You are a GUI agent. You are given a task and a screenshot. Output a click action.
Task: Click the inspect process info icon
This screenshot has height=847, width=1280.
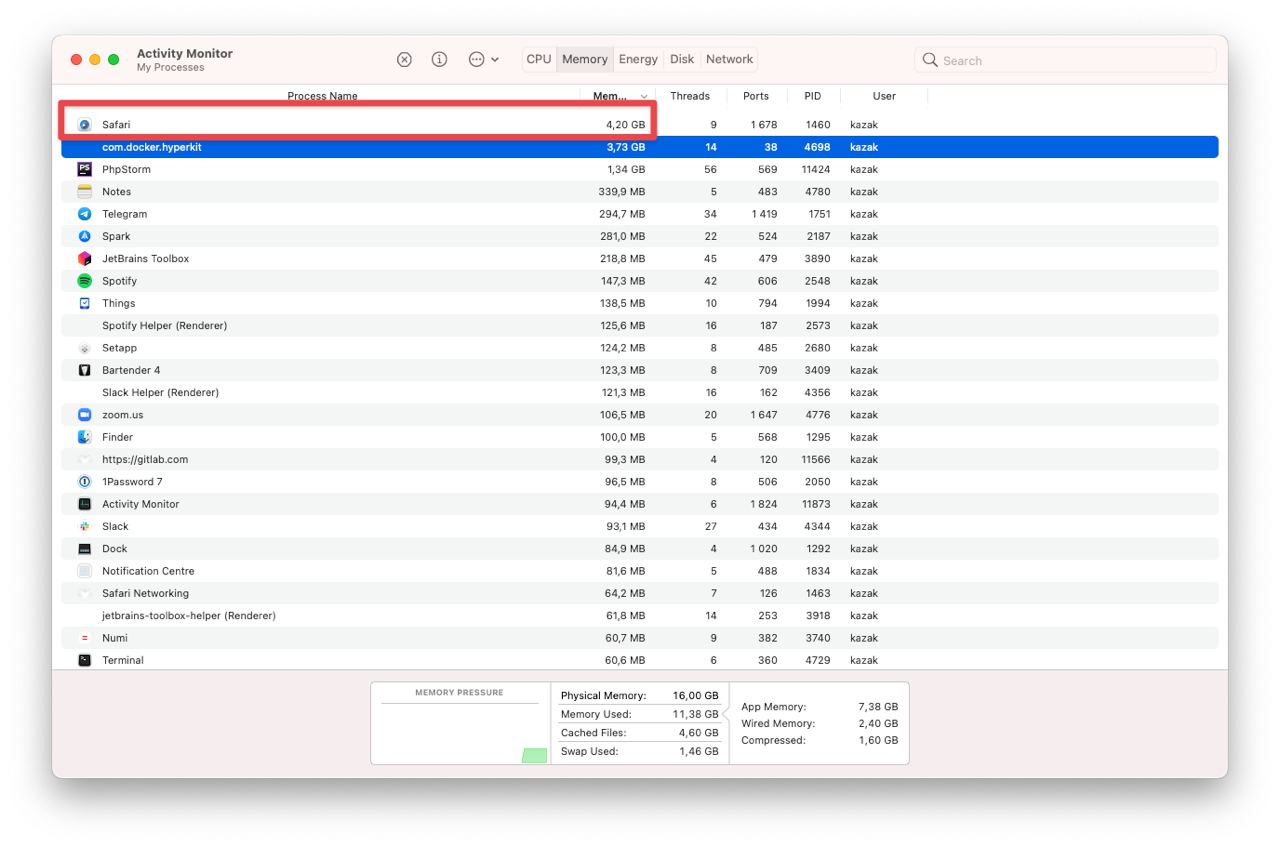[439, 60]
